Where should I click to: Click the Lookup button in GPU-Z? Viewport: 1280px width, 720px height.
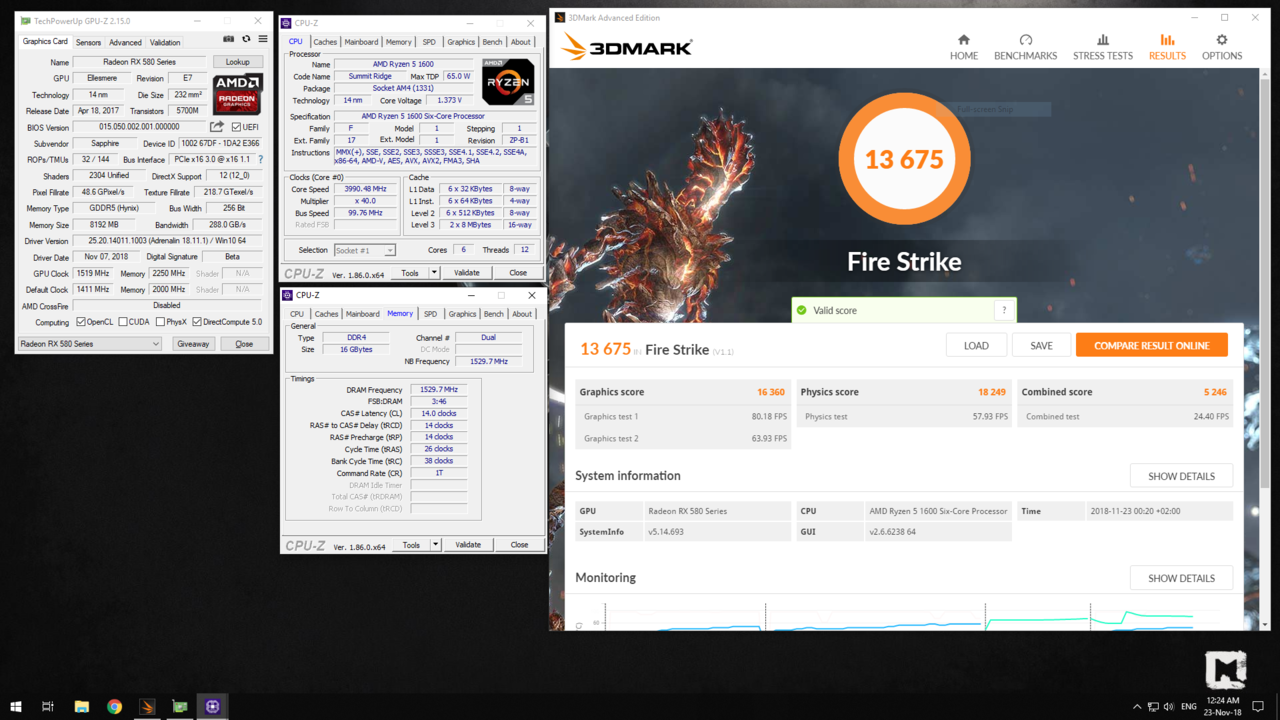pos(237,62)
